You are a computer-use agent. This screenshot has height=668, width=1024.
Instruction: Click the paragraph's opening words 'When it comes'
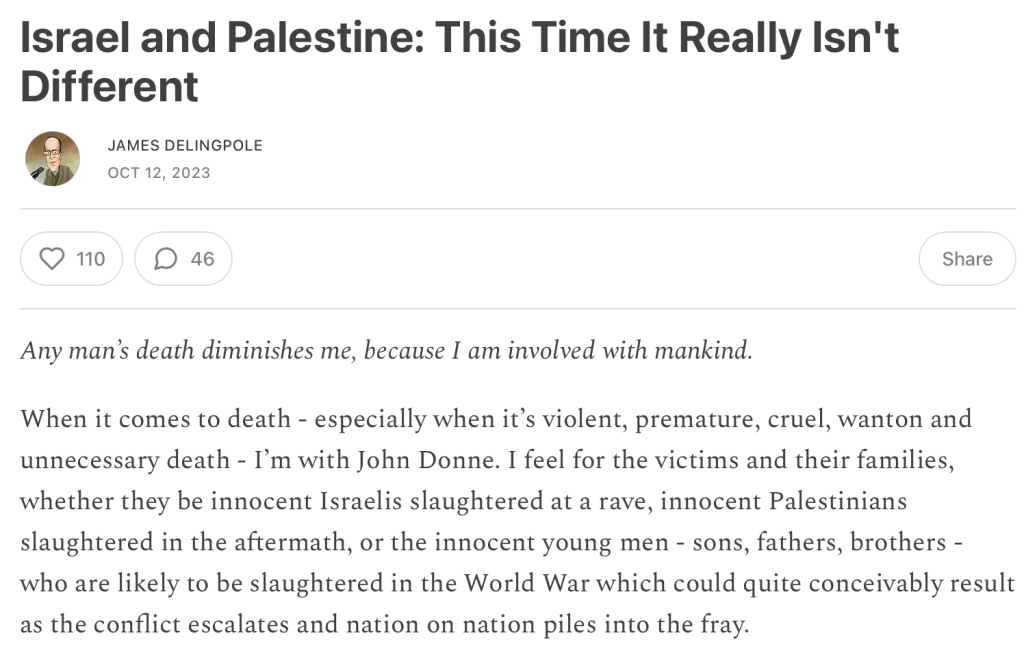(91, 418)
